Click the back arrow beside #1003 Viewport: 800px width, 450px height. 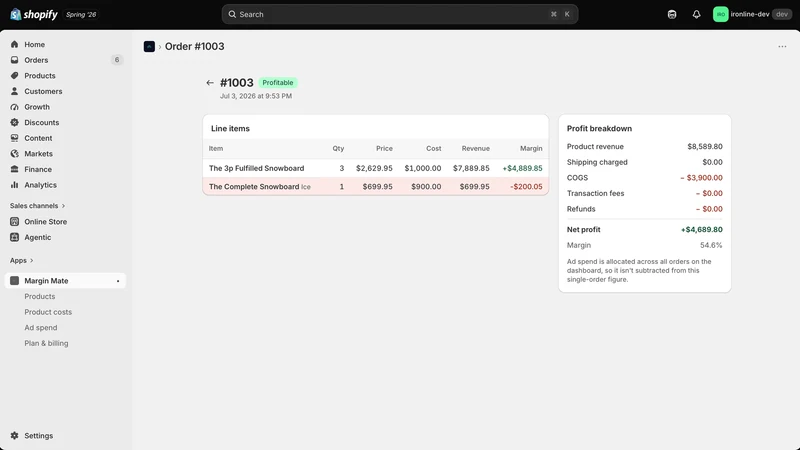(210, 83)
